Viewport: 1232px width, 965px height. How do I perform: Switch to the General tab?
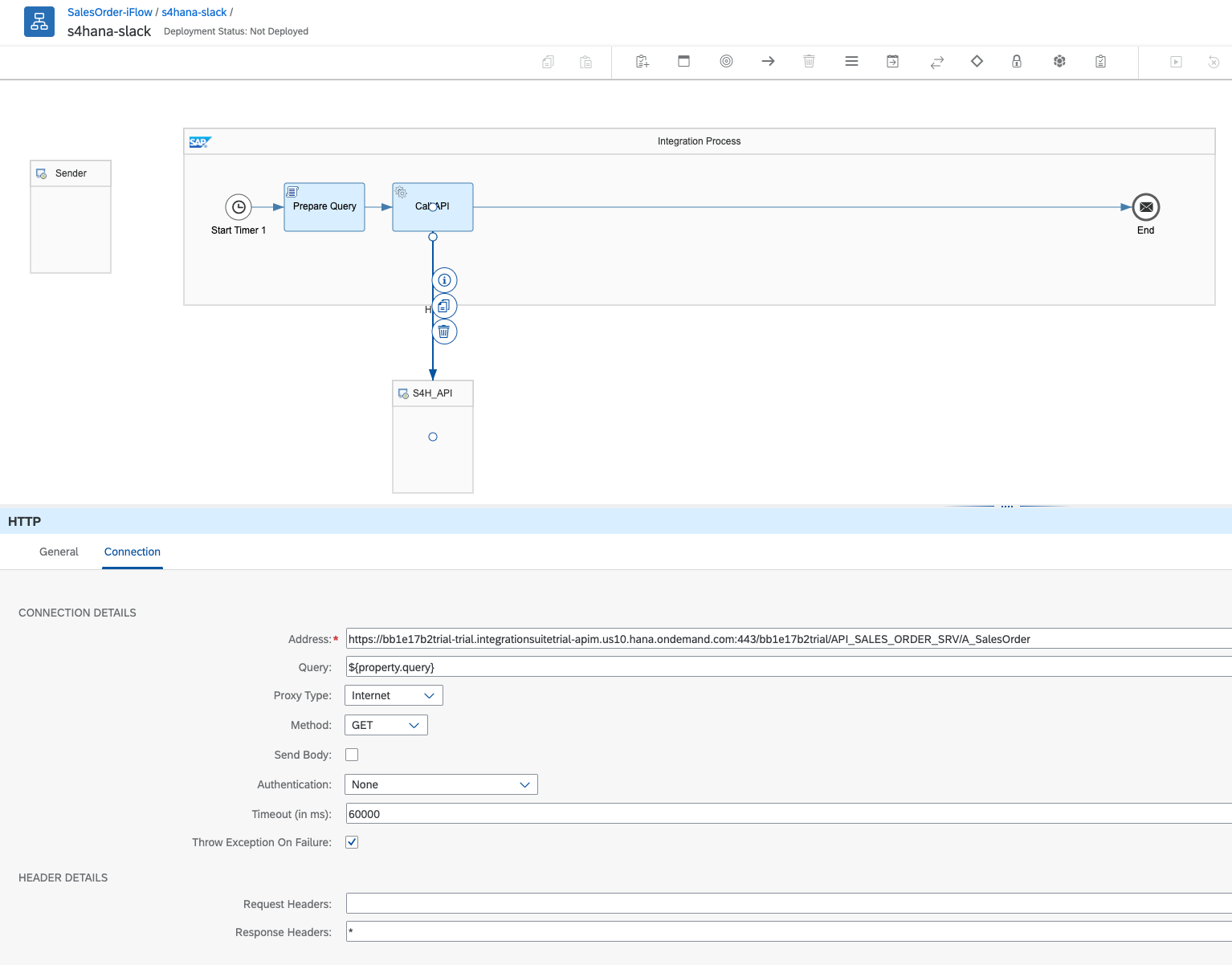pyautogui.click(x=59, y=552)
